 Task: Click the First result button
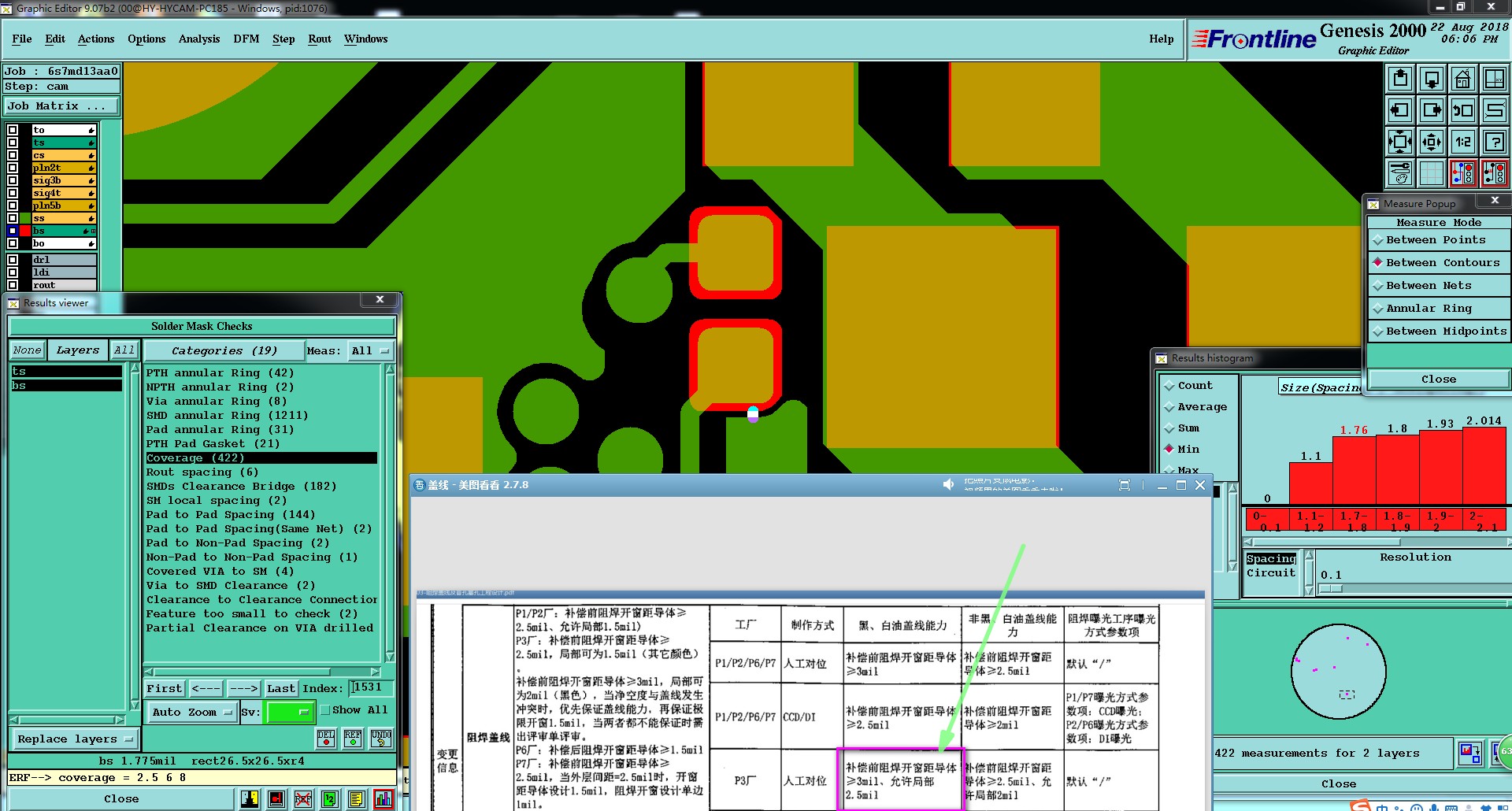pos(165,688)
